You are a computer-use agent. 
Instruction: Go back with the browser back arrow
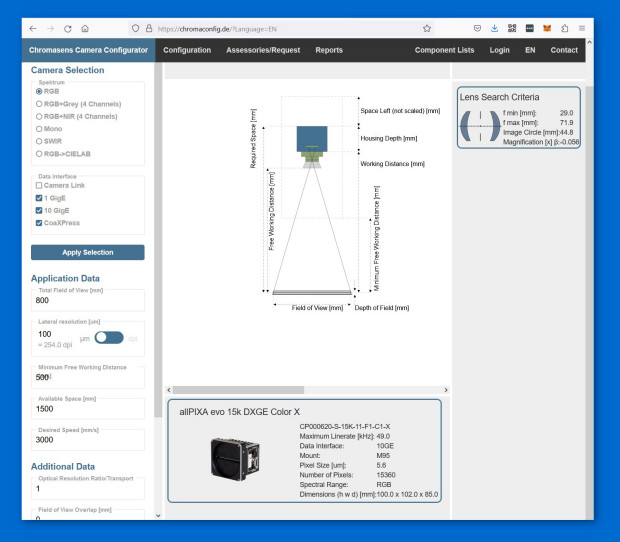coord(33,28)
